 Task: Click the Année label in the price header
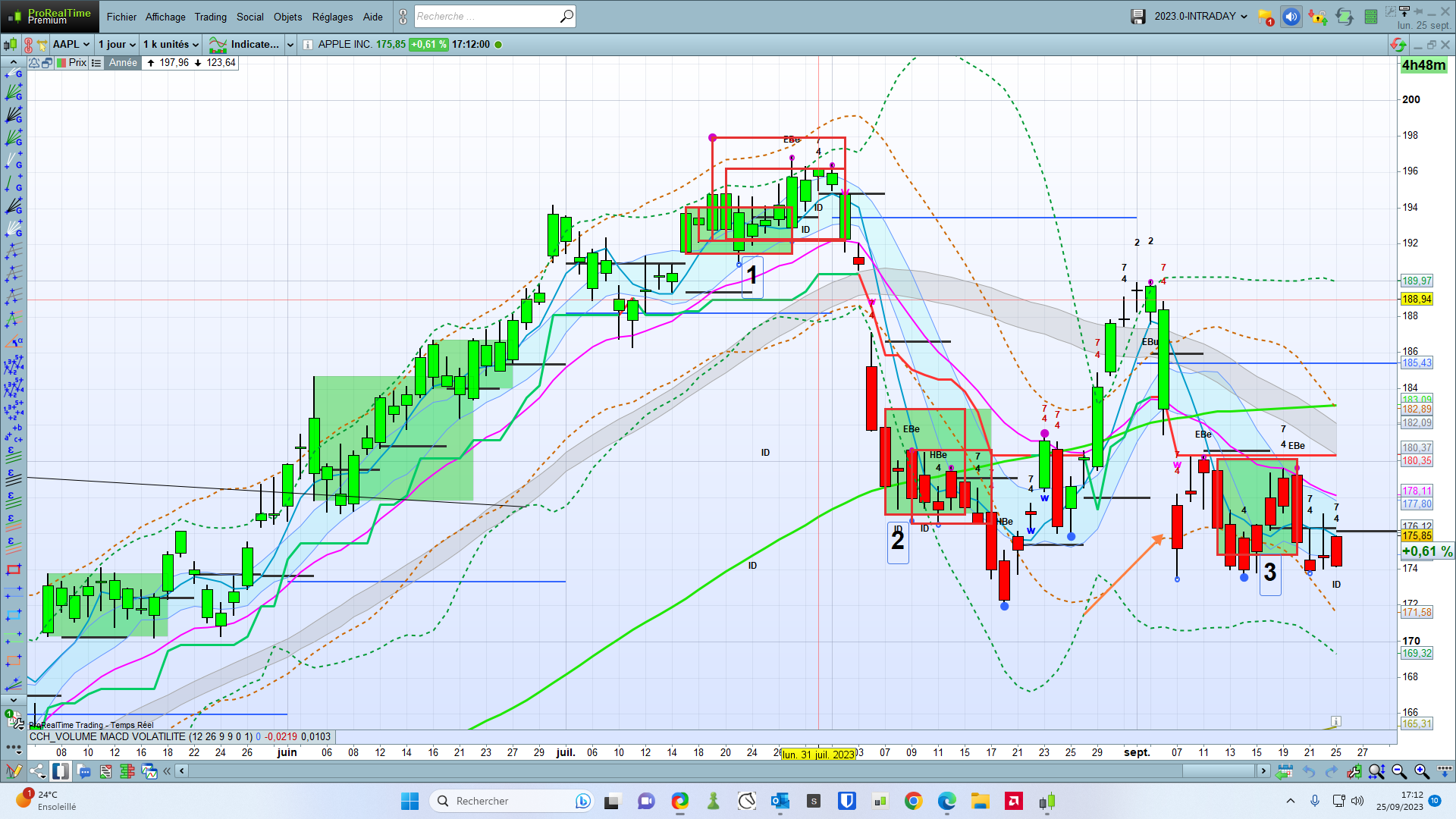coord(123,63)
